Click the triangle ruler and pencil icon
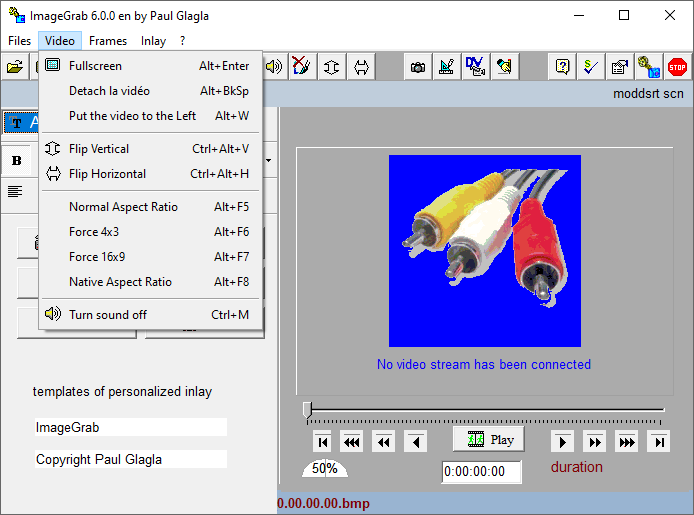 click(447, 67)
